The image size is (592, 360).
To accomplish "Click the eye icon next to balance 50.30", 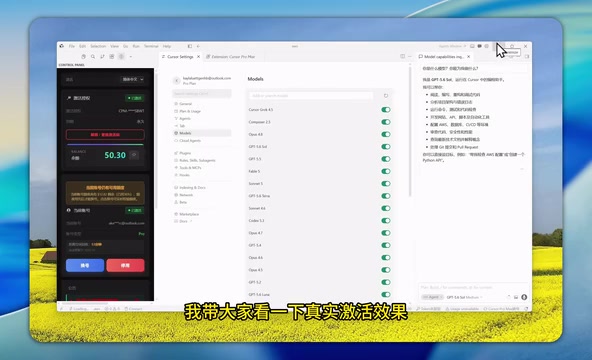I will point(134,155).
